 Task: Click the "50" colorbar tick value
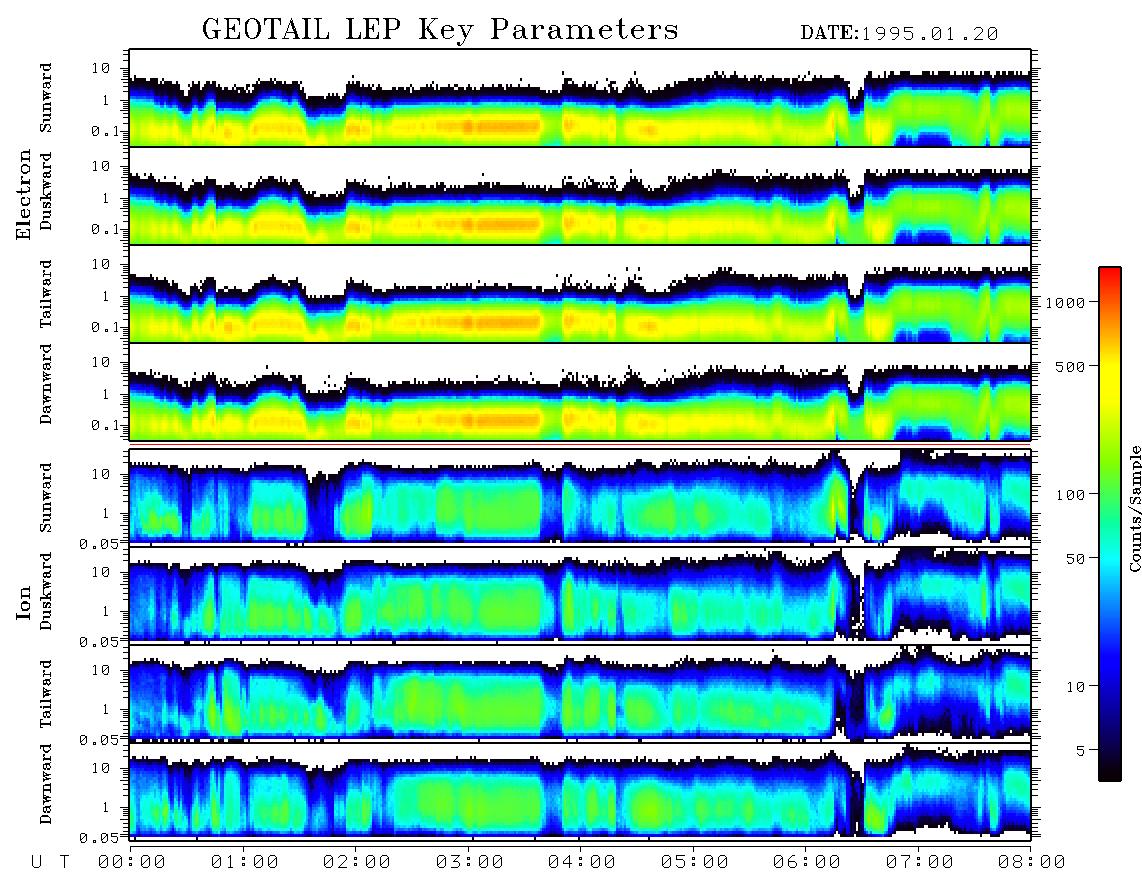pyautogui.click(x=1076, y=559)
